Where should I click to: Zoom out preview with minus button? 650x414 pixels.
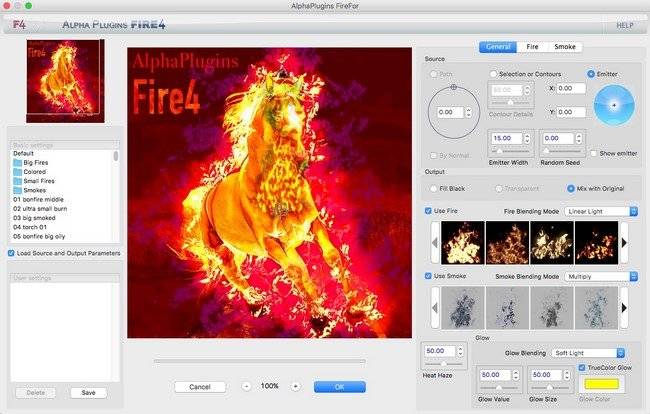pos(246,386)
